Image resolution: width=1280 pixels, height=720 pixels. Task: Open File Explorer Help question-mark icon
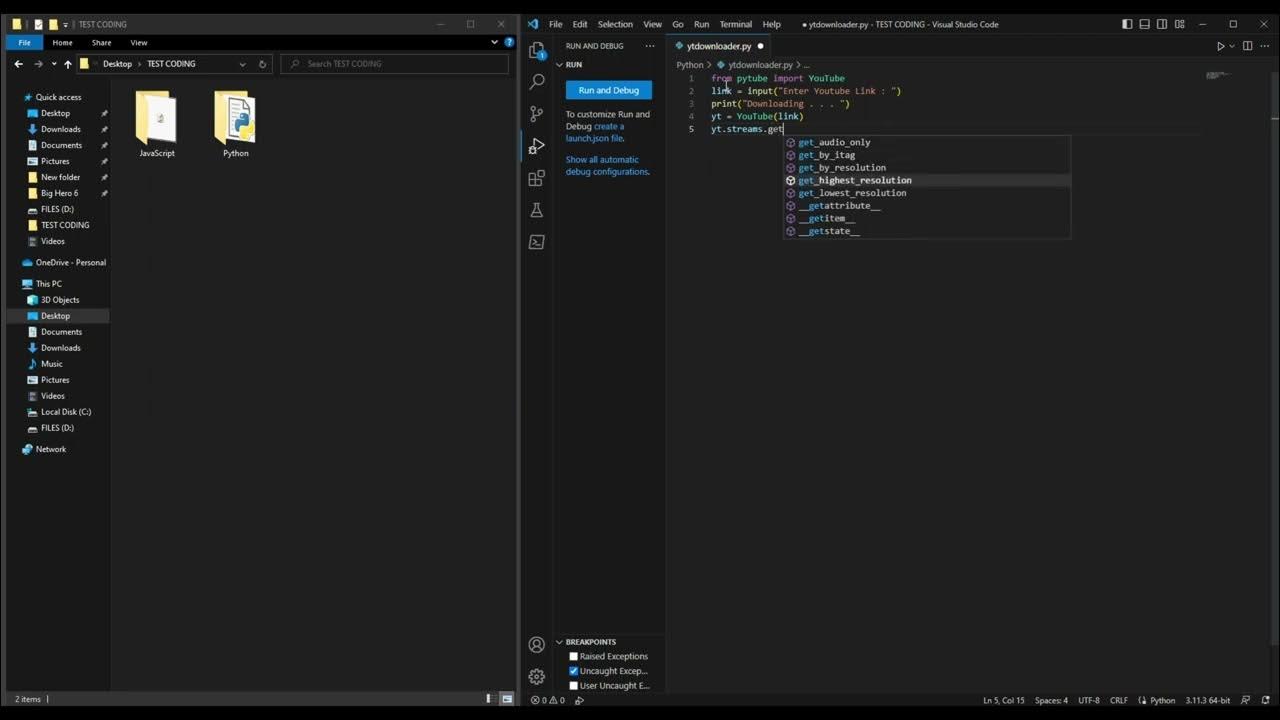tap(509, 43)
